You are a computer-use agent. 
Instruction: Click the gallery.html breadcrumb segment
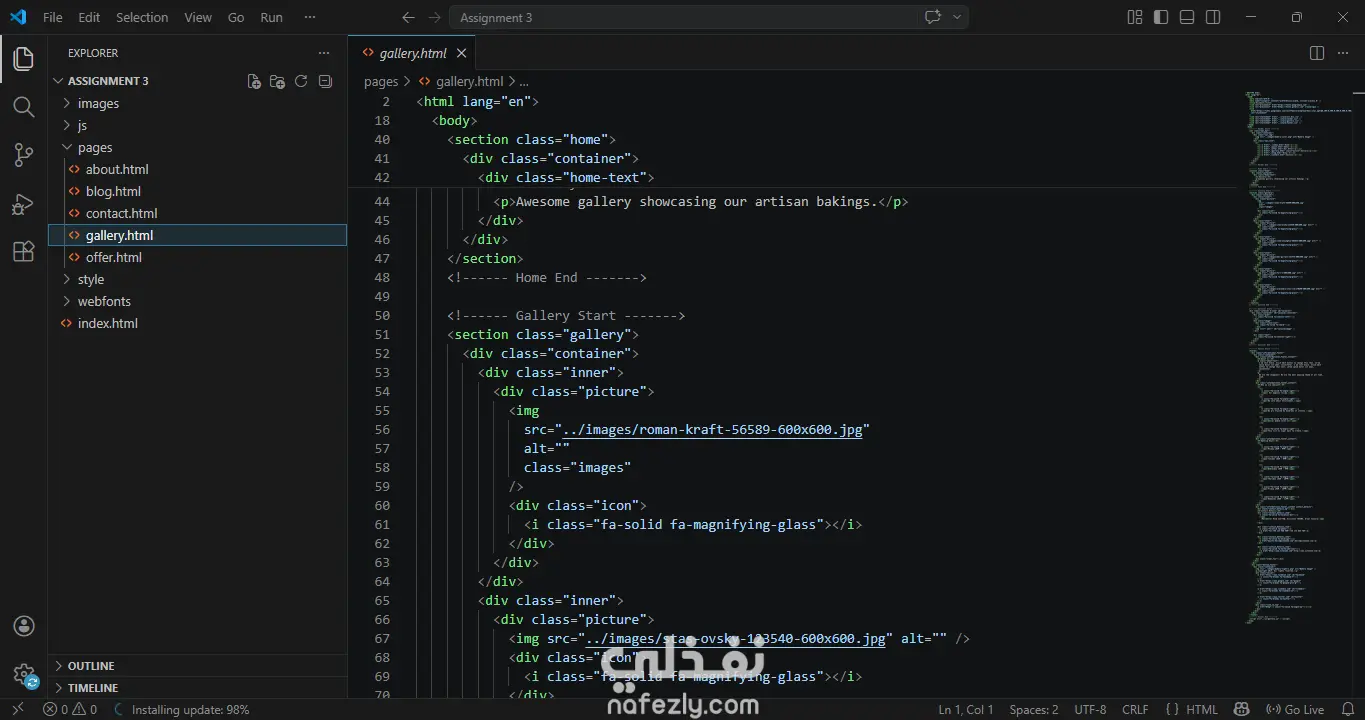click(469, 82)
